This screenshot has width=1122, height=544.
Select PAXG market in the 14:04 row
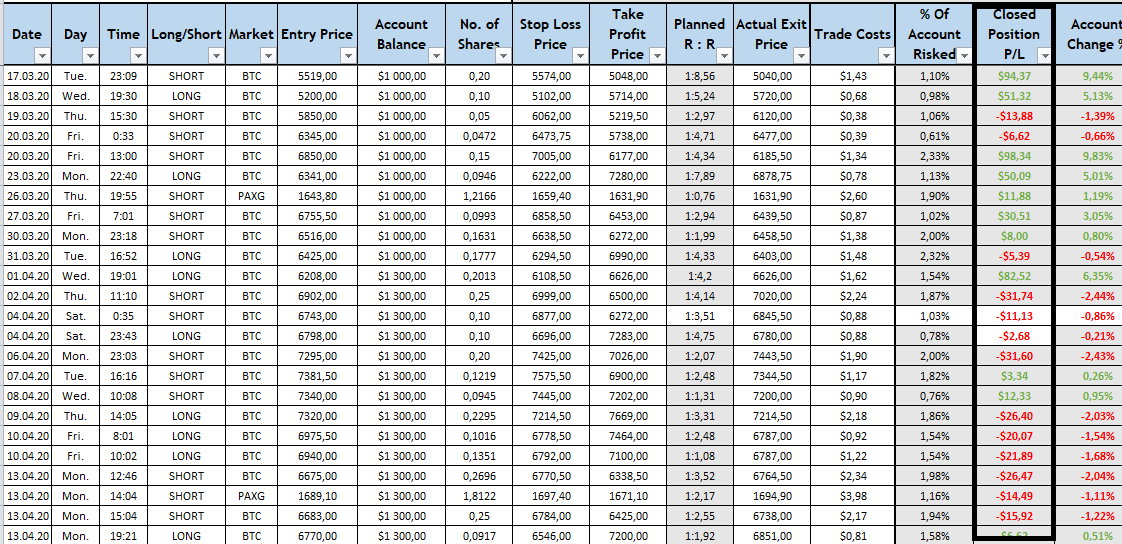(251, 496)
